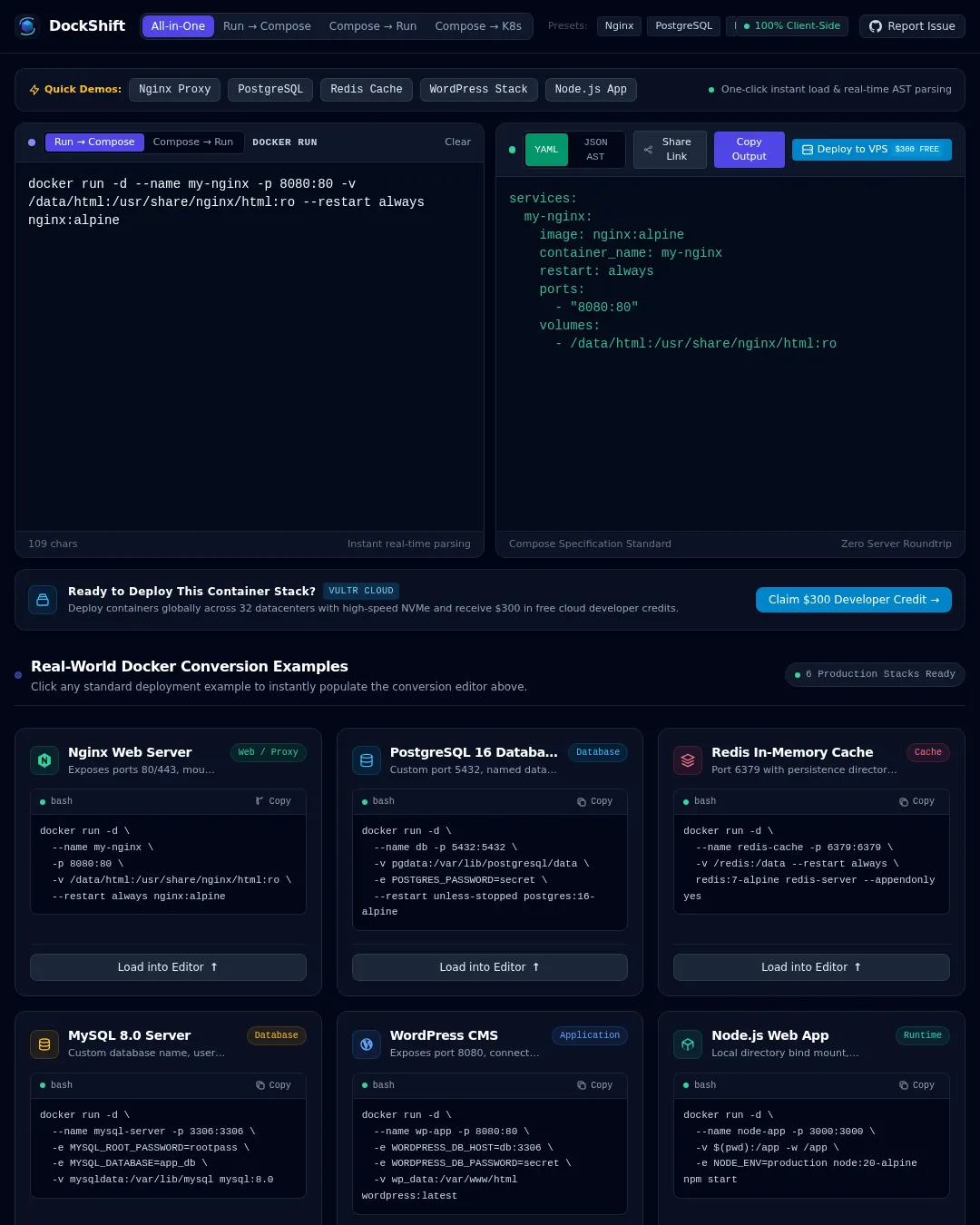
Task: Copy the Node.js Web App bash snippet
Action: pos(916,1085)
